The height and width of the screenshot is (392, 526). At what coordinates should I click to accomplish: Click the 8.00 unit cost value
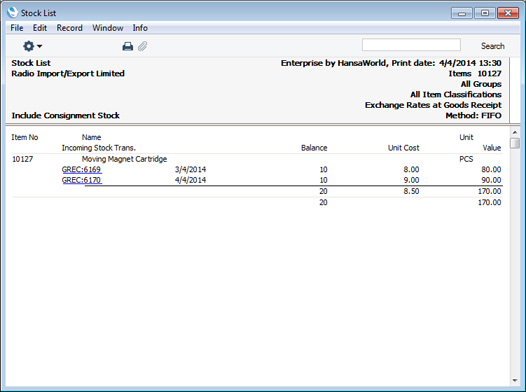(411, 170)
